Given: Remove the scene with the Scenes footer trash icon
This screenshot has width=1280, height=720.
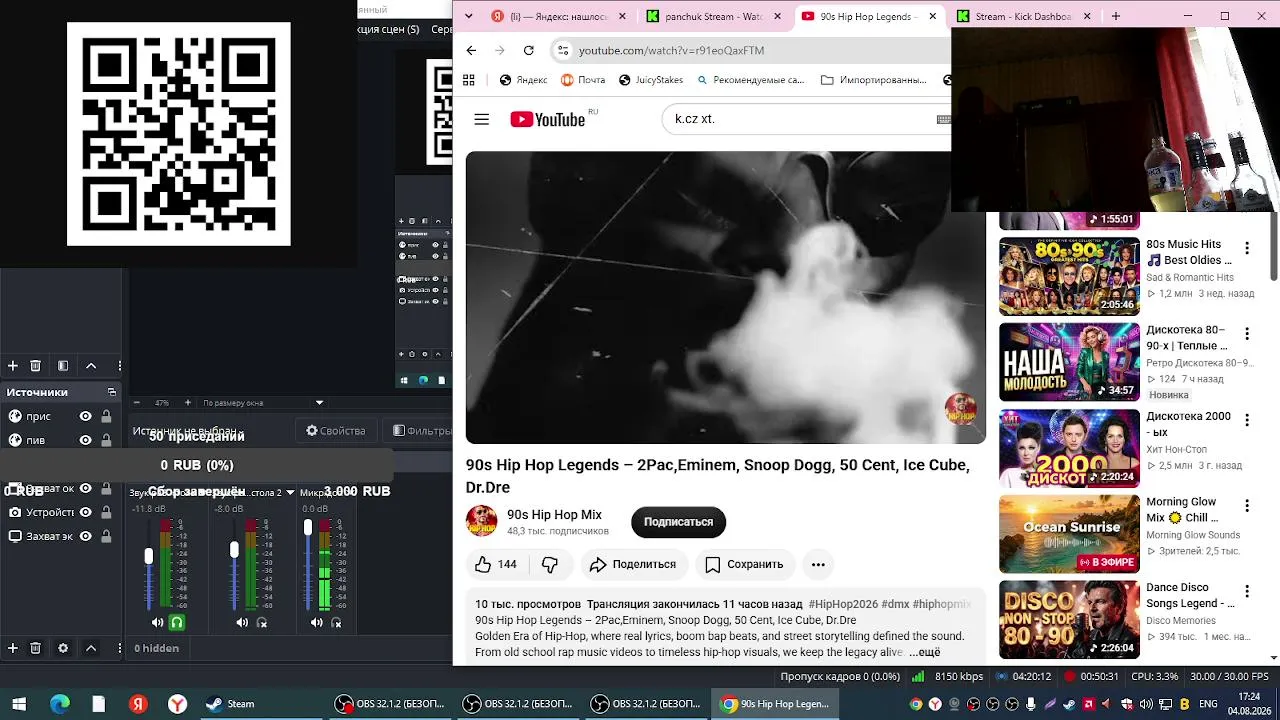Looking at the screenshot, I should (36, 366).
